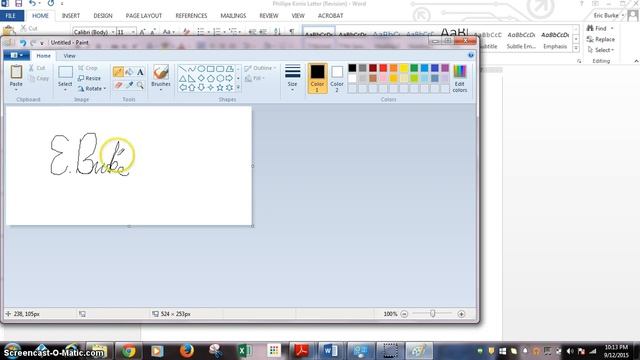This screenshot has width=640, height=360.
Task: Select the Magnifier tool
Action: tap(140, 85)
